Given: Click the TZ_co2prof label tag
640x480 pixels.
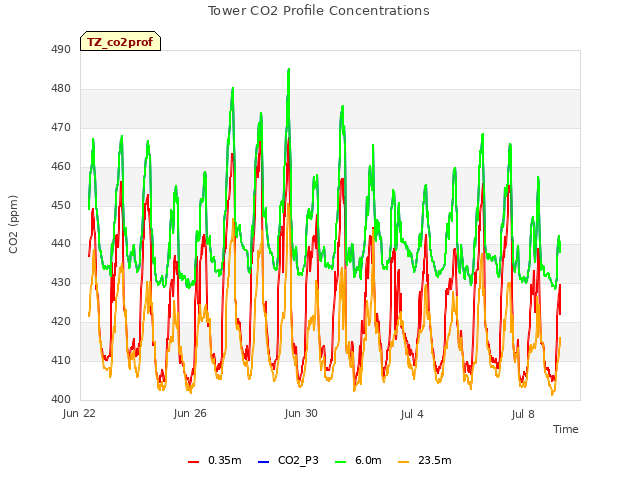Looking at the screenshot, I should pos(120,41).
